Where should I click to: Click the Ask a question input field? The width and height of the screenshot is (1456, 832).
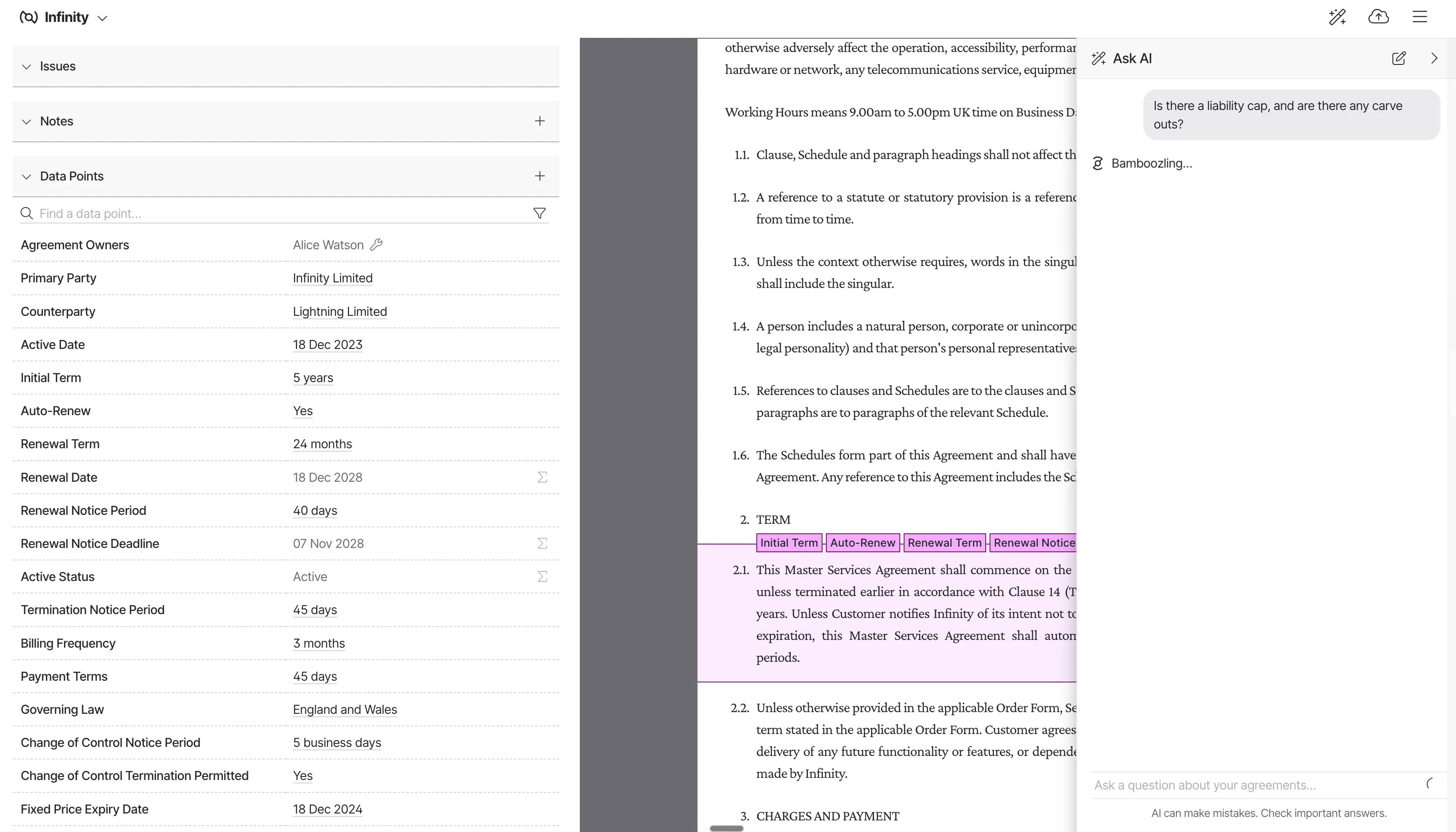pyautogui.click(x=1256, y=785)
